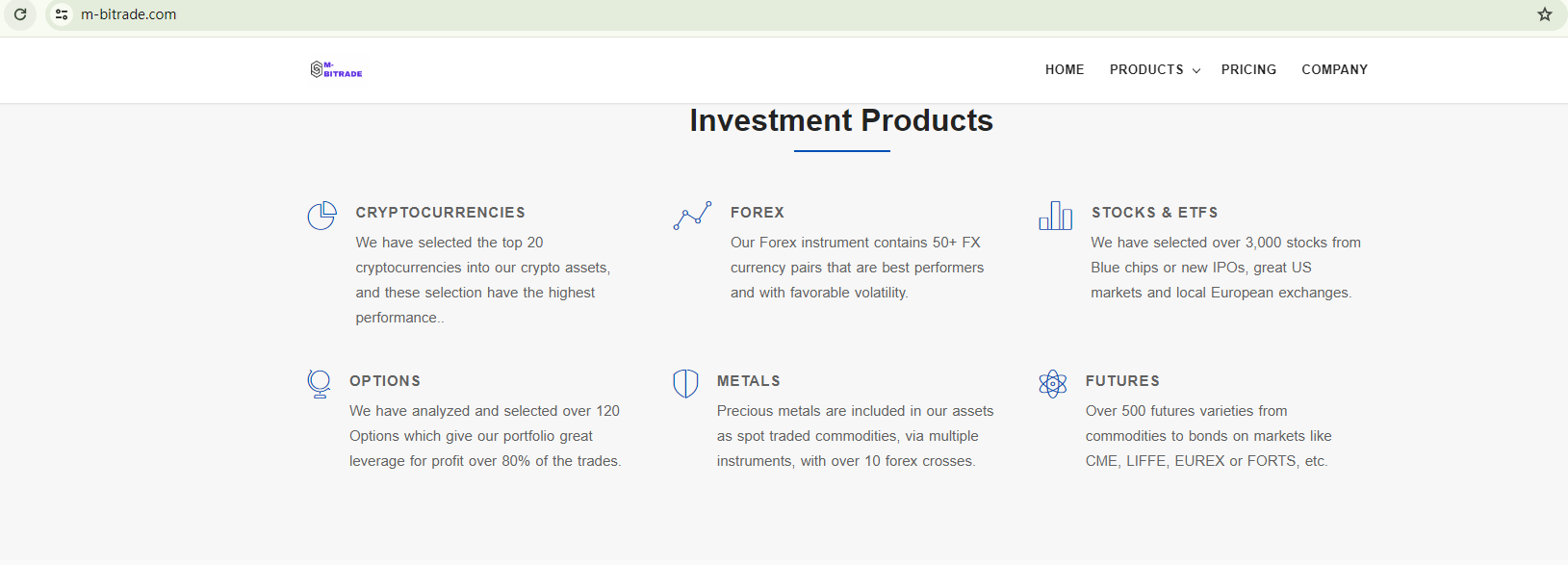Image resolution: width=1568 pixels, height=565 pixels.
Task: Go to the Pricing page
Action: click(x=1248, y=69)
